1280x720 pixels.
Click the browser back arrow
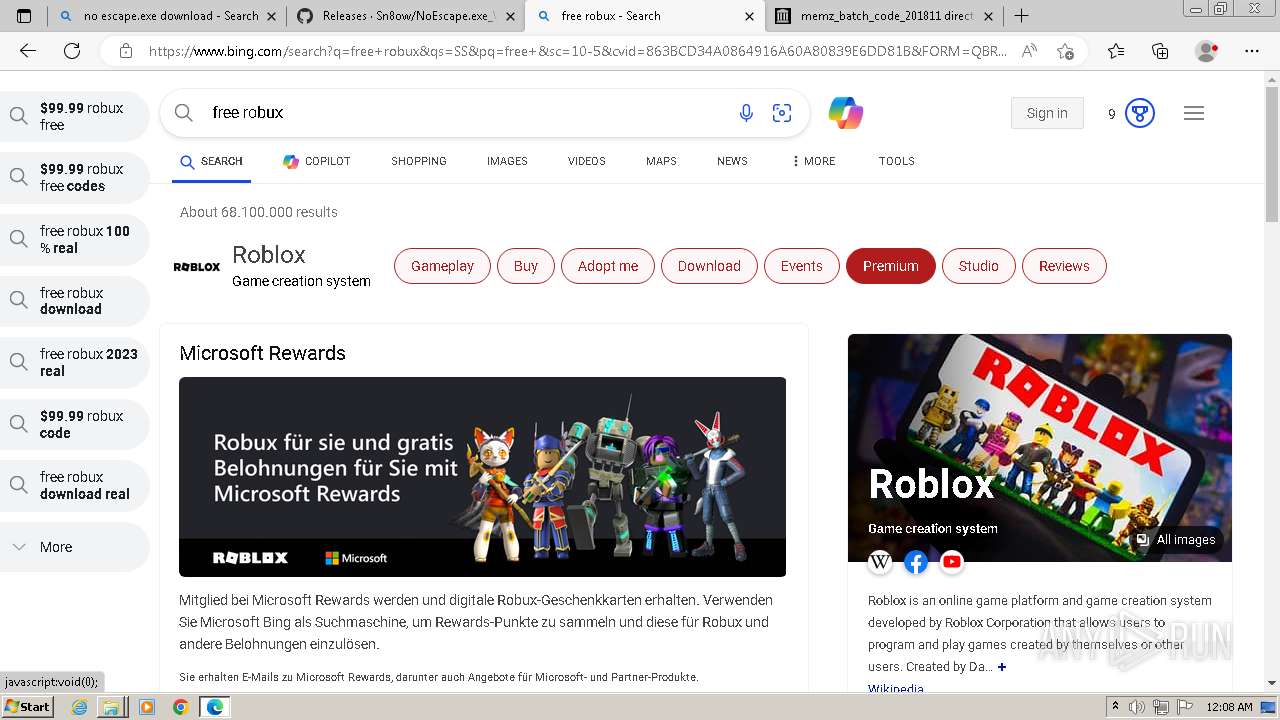[28, 51]
